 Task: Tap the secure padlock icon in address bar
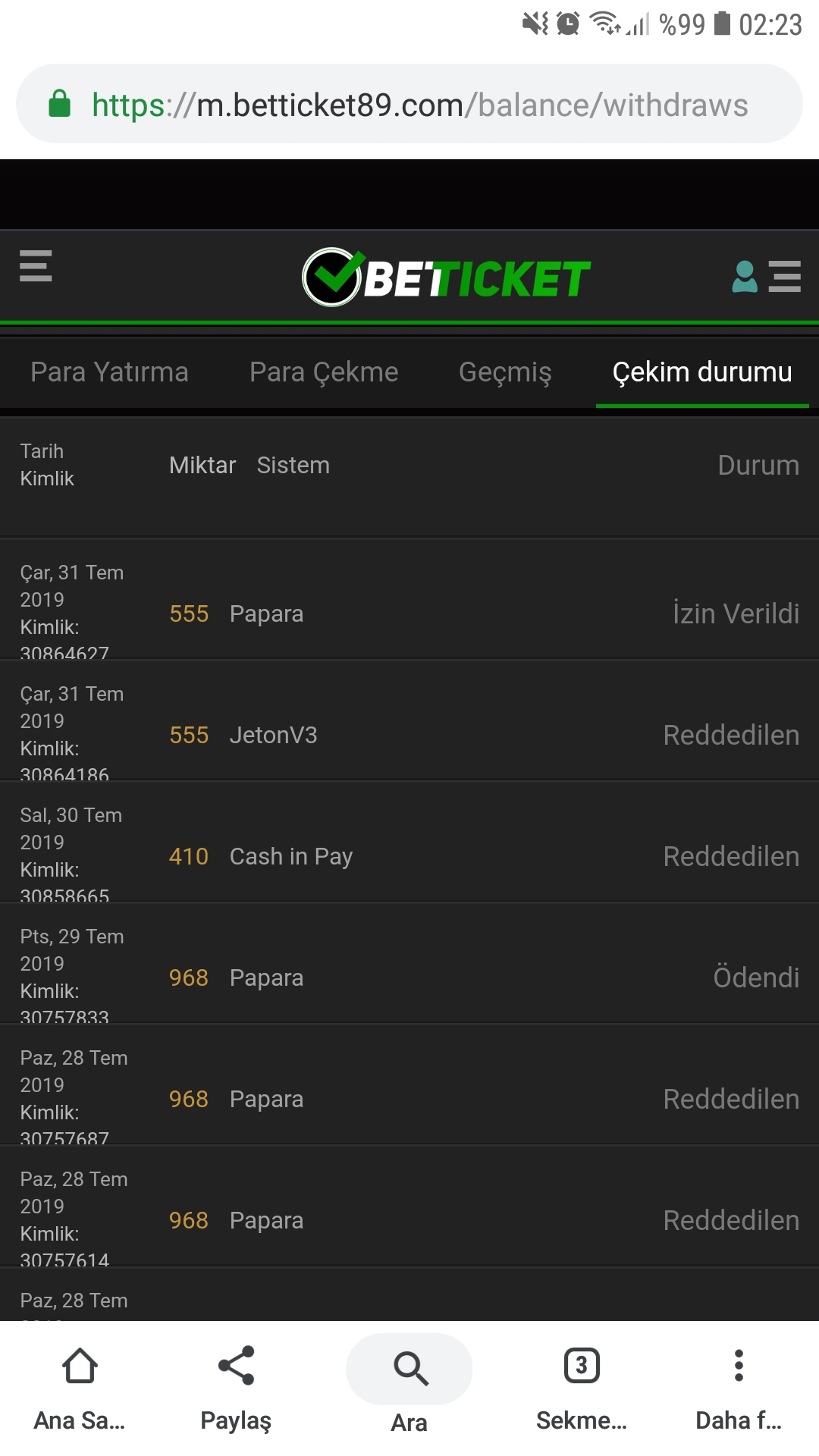click(59, 104)
